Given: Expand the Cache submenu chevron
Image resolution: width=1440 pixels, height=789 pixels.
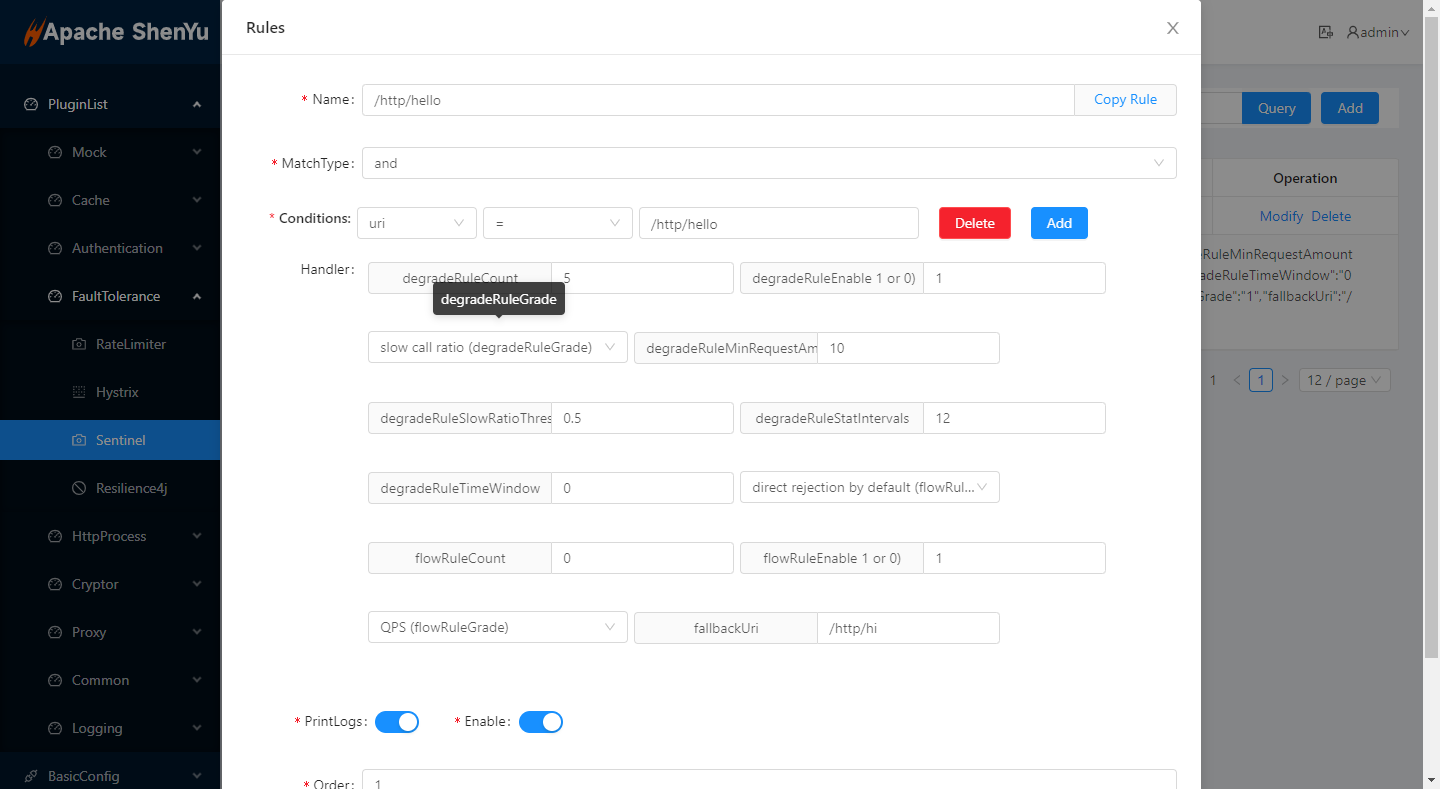Looking at the screenshot, I should (197, 200).
